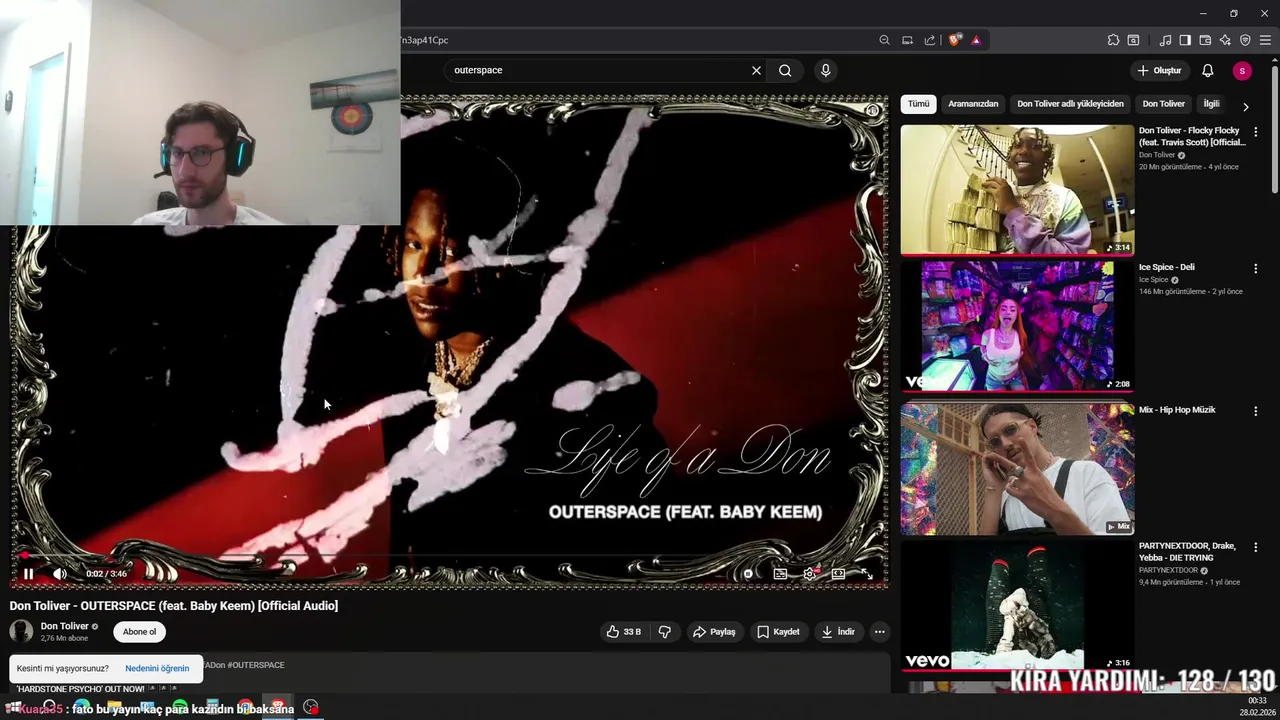Select the Aramanızdan filter chip
This screenshot has width=1280, height=720.
[973, 104]
